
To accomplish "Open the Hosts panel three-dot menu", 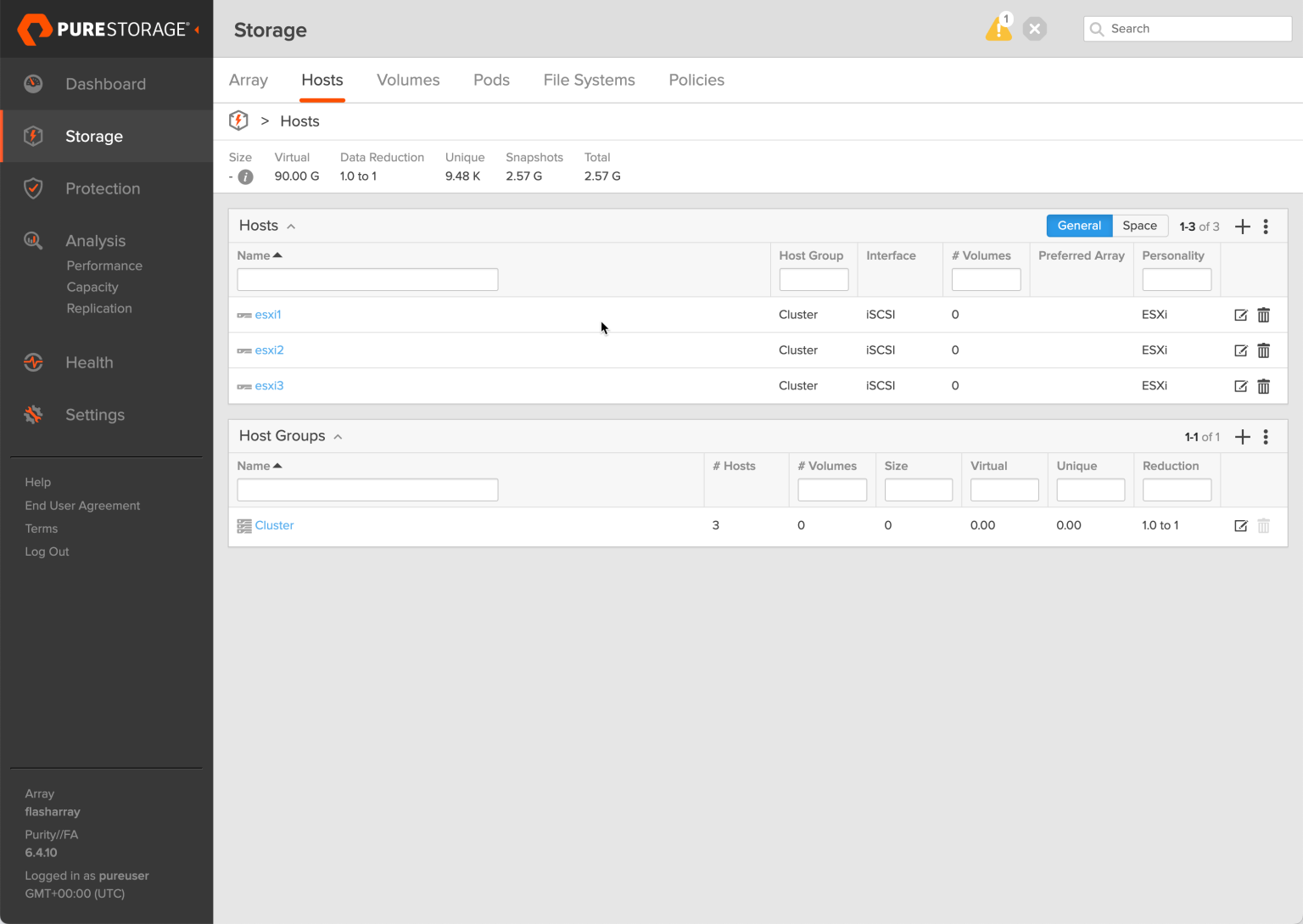I will click(1266, 227).
